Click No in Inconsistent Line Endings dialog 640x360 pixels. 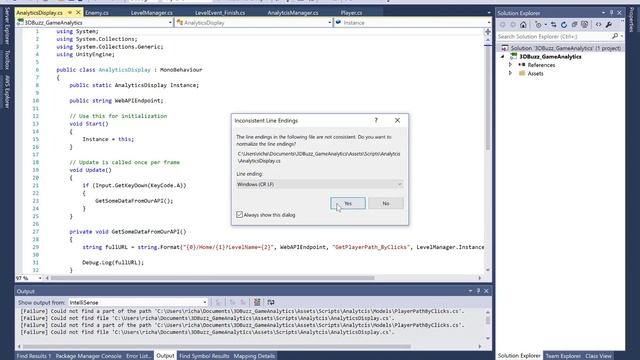pos(386,203)
